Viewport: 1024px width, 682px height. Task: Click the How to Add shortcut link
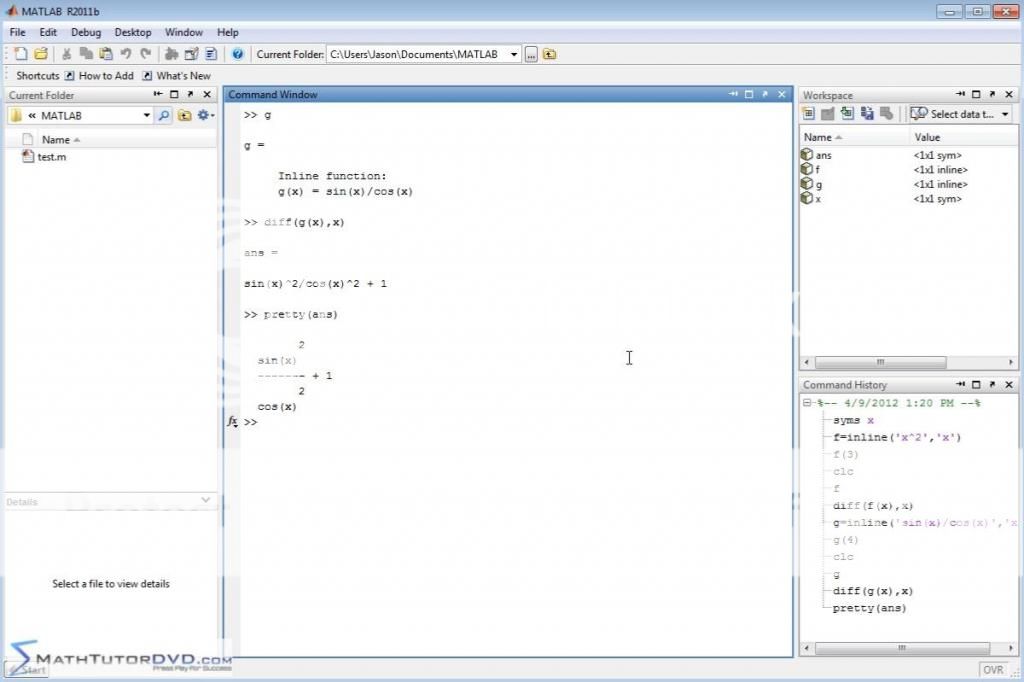[105, 76]
